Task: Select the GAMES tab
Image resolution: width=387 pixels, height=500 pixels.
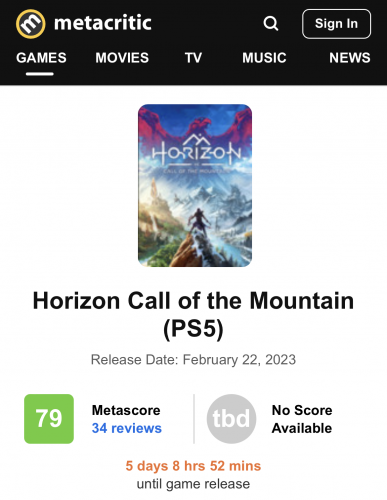Action: [41, 58]
